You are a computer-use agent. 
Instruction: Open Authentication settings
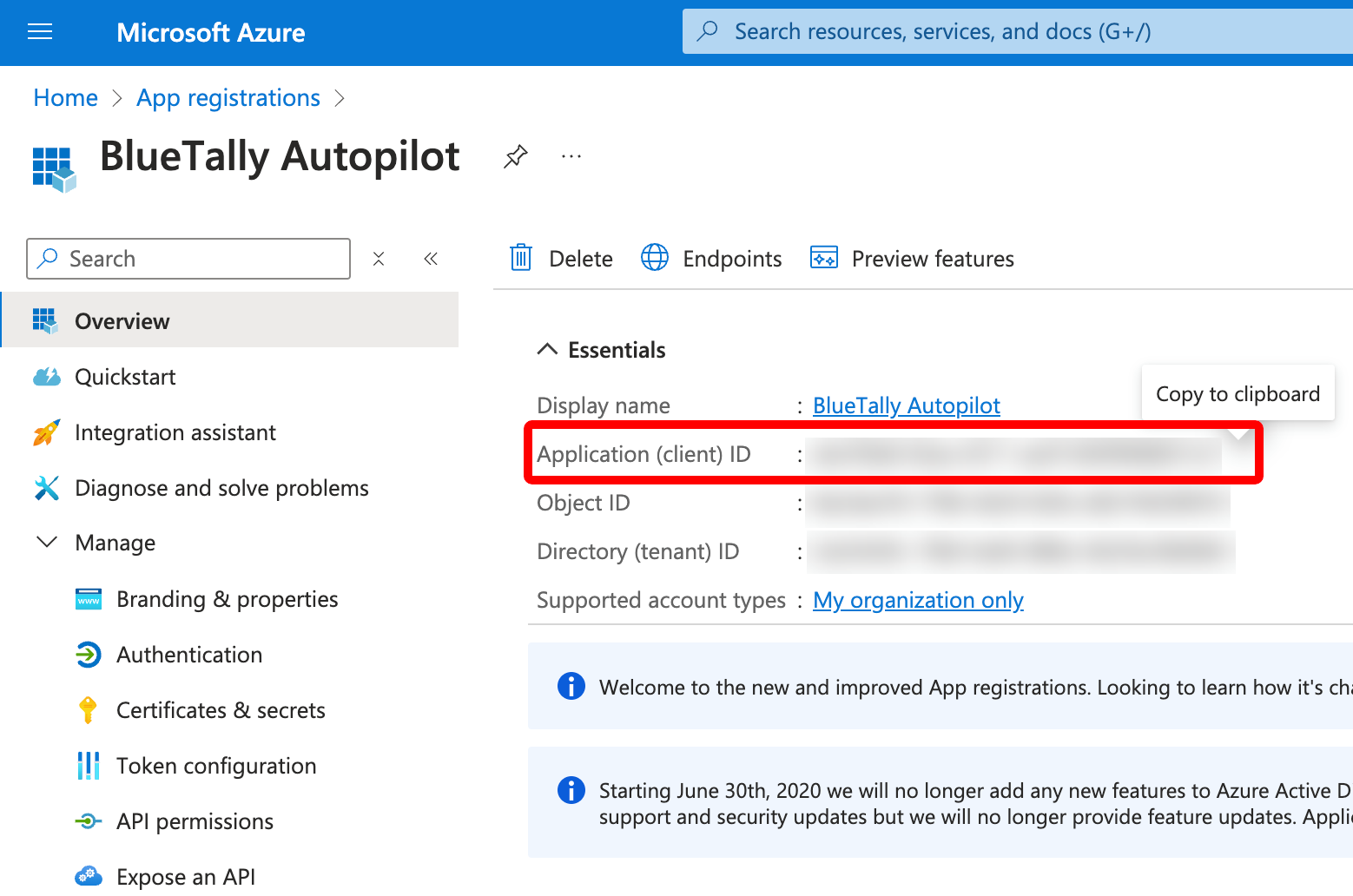pos(189,655)
